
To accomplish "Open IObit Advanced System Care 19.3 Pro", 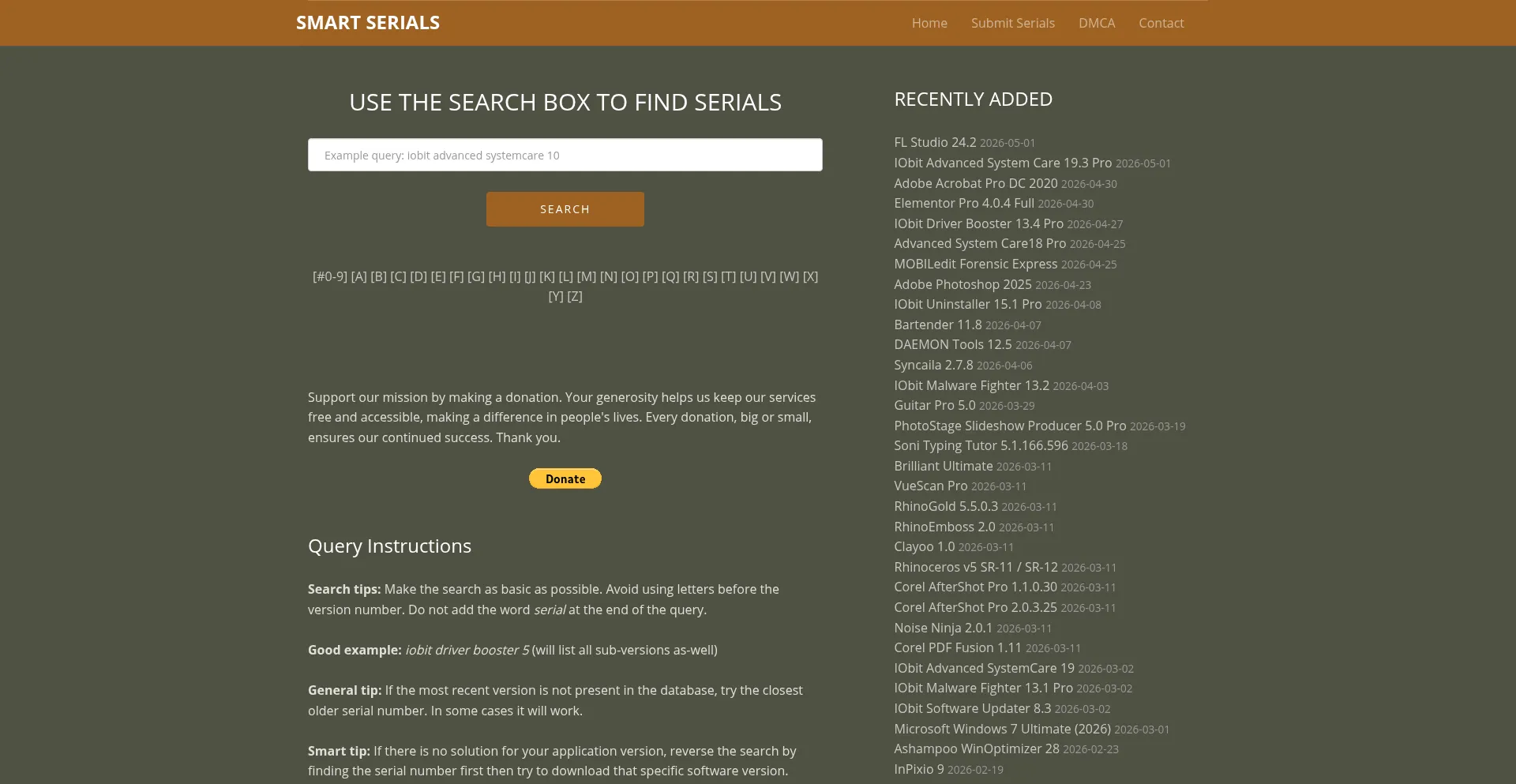I will [x=1003, y=163].
